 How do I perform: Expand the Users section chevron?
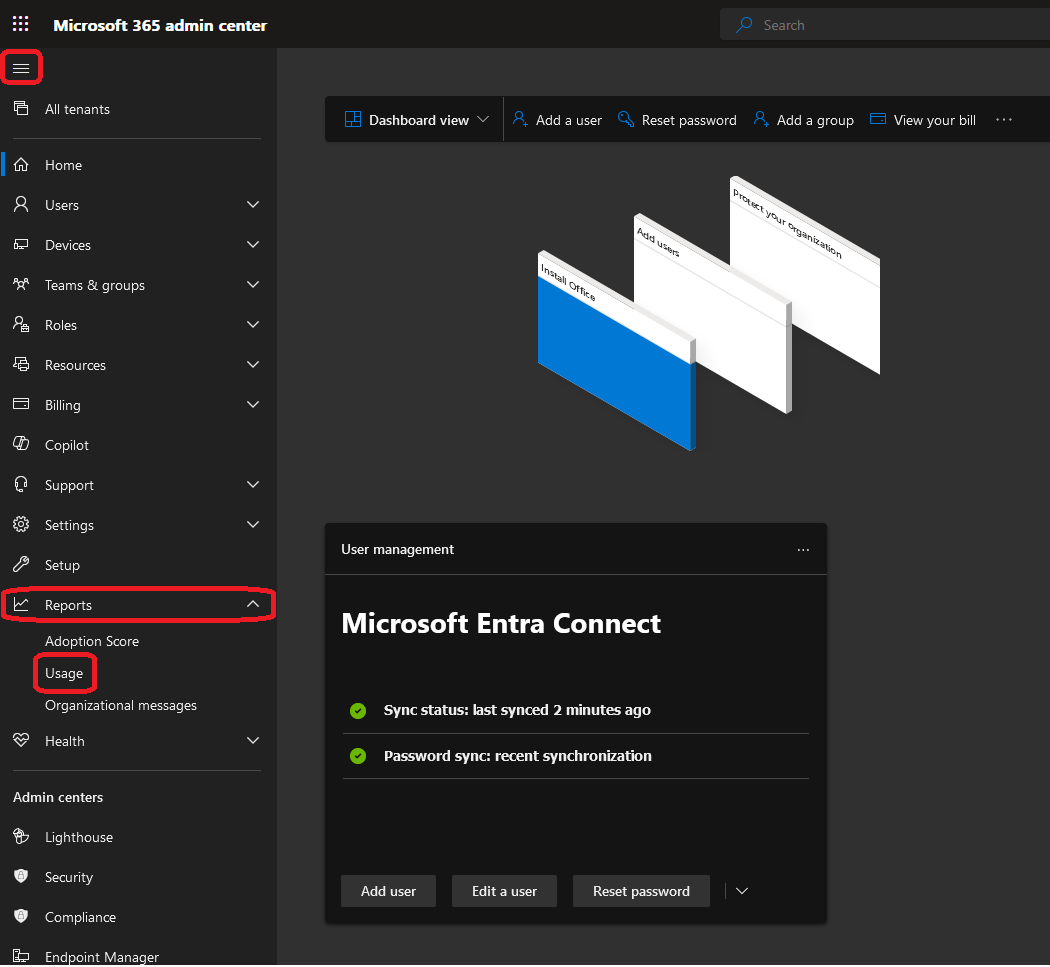click(x=253, y=204)
